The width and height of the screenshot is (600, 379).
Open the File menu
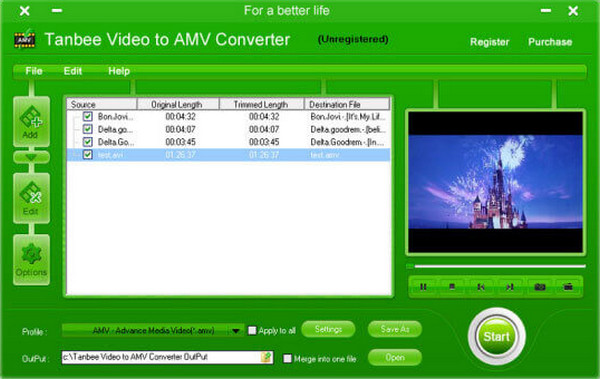[x=34, y=71]
